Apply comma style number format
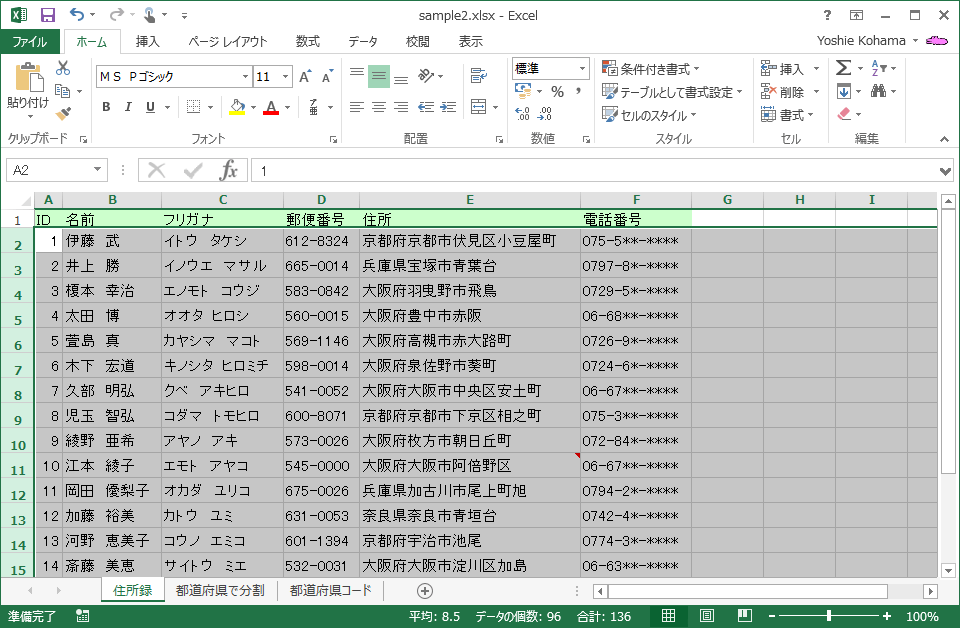Viewport: 960px width, 628px height. pos(578,92)
